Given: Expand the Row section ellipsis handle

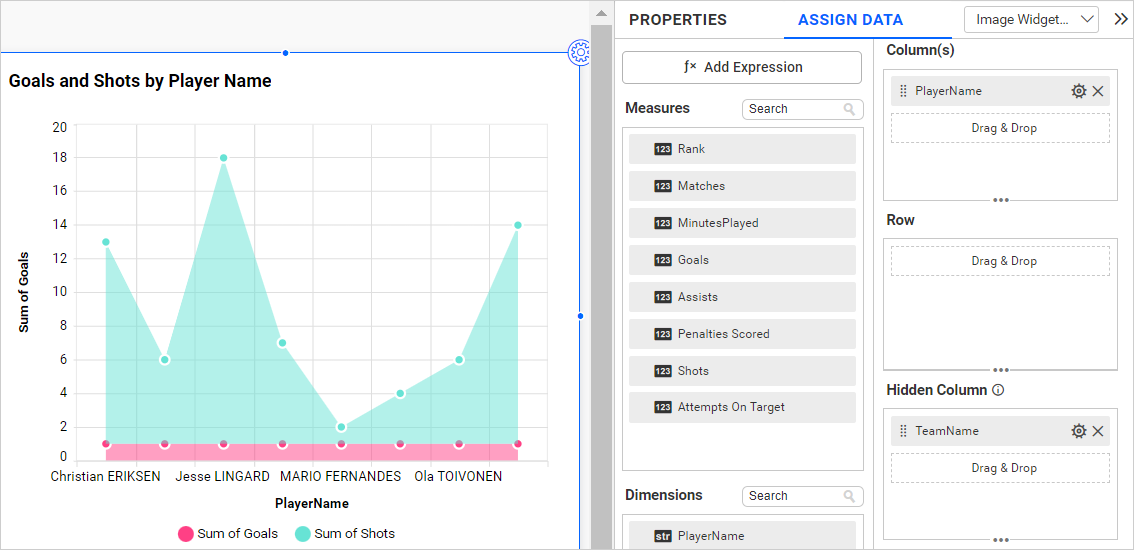Looking at the screenshot, I should pos(1000,370).
